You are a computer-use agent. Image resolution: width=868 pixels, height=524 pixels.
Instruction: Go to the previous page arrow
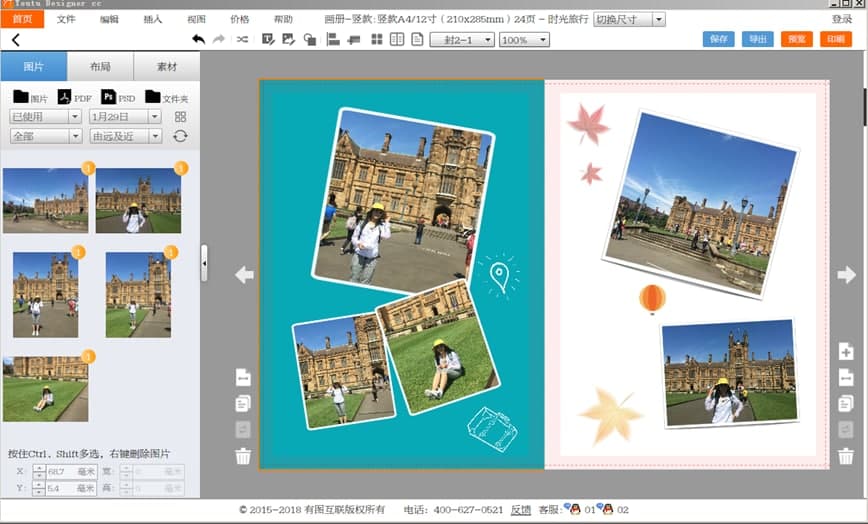[x=244, y=275]
